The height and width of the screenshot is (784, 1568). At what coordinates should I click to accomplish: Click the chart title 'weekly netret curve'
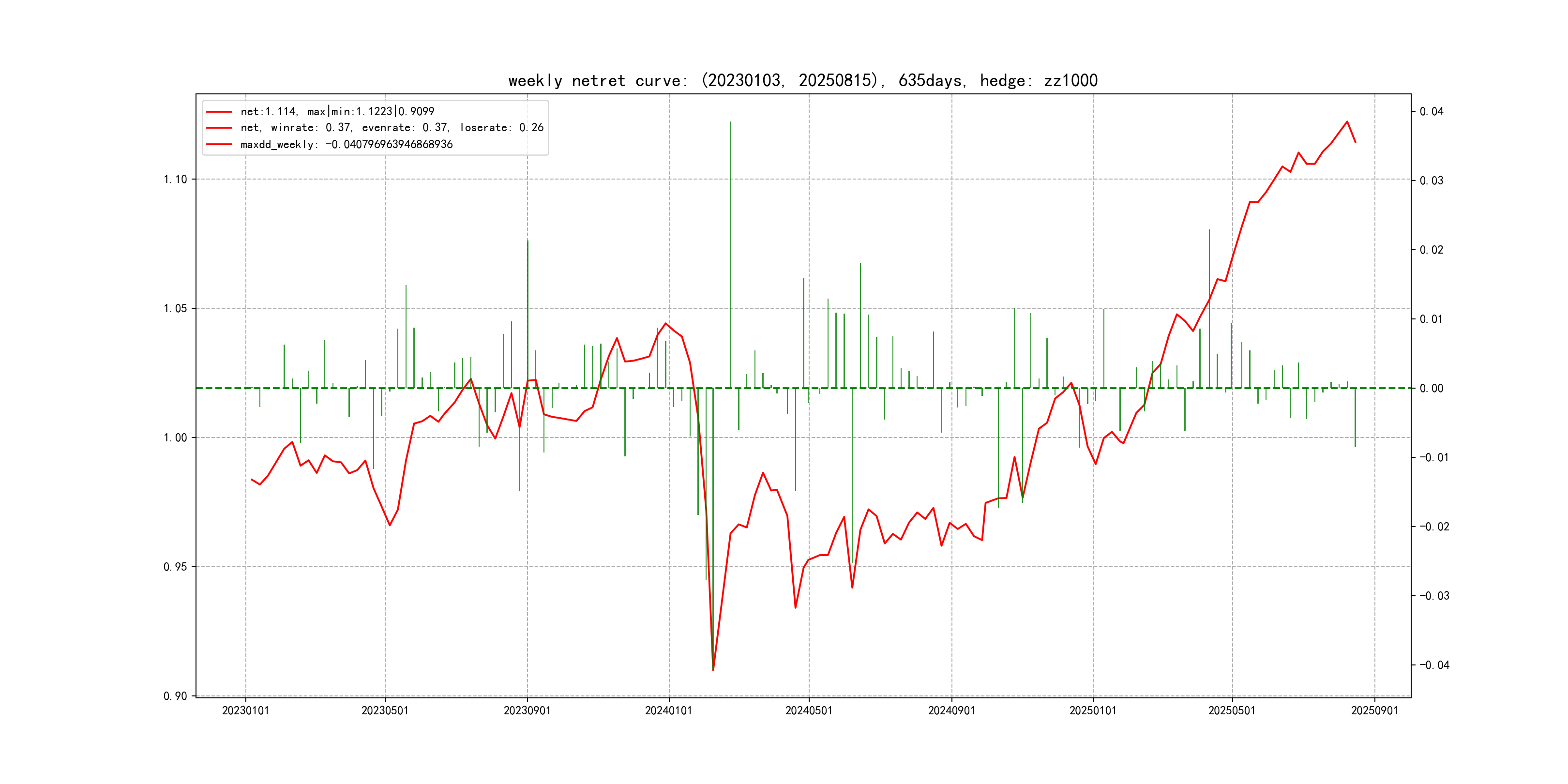[802, 81]
